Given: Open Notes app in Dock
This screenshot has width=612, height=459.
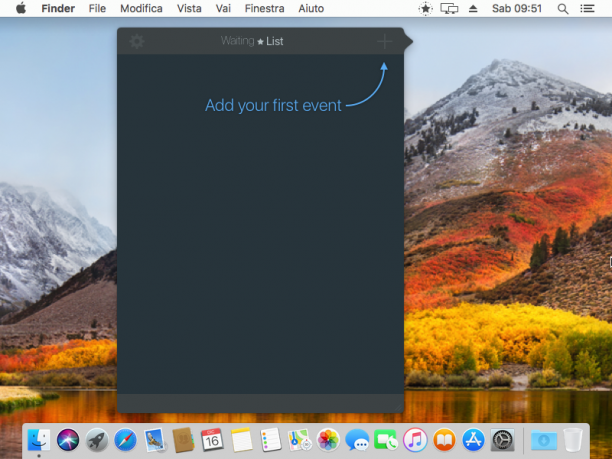Looking at the screenshot, I should 241,440.
